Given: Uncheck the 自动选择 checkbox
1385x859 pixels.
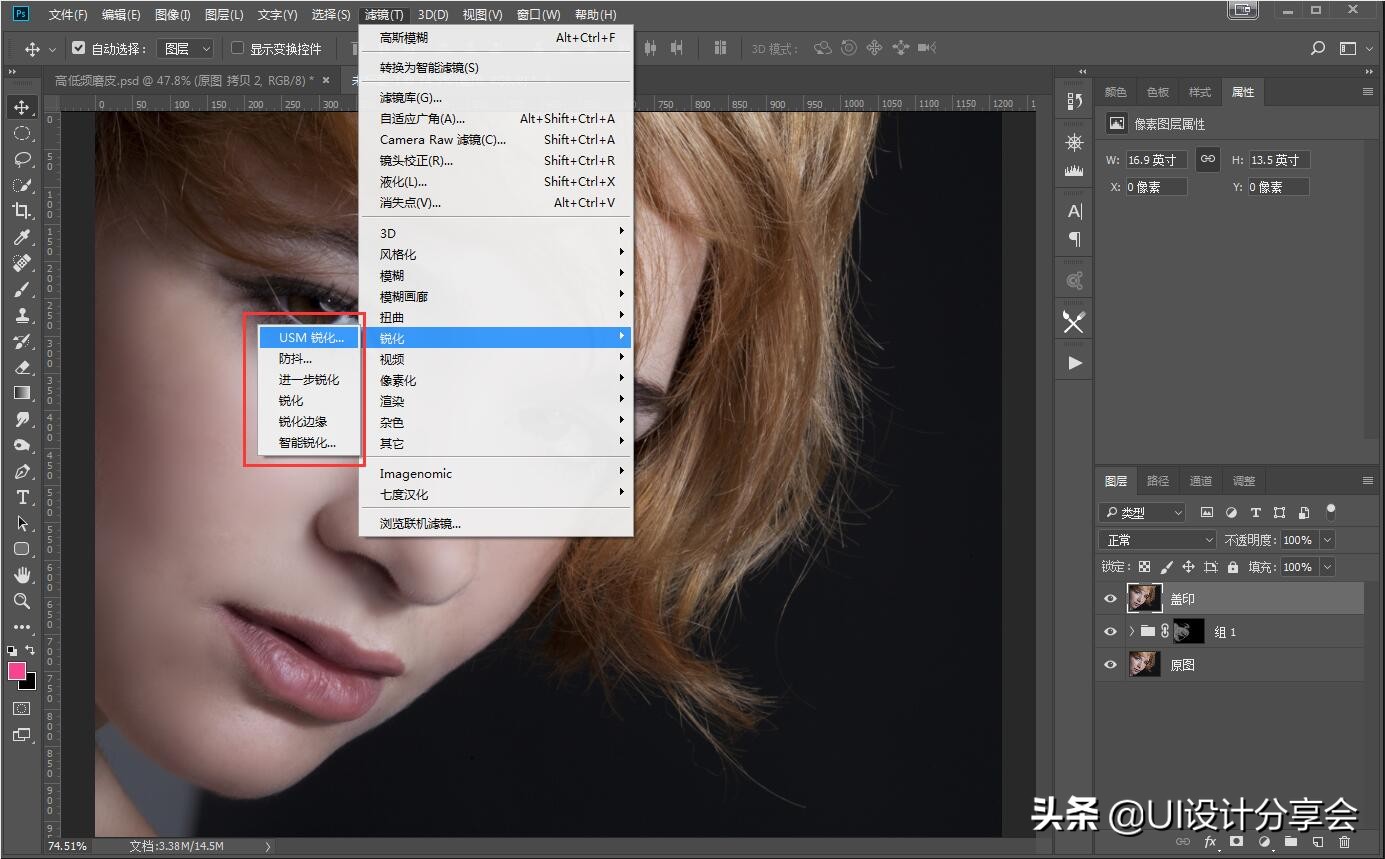Looking at the screenshot, I should (x=79, y=48).
